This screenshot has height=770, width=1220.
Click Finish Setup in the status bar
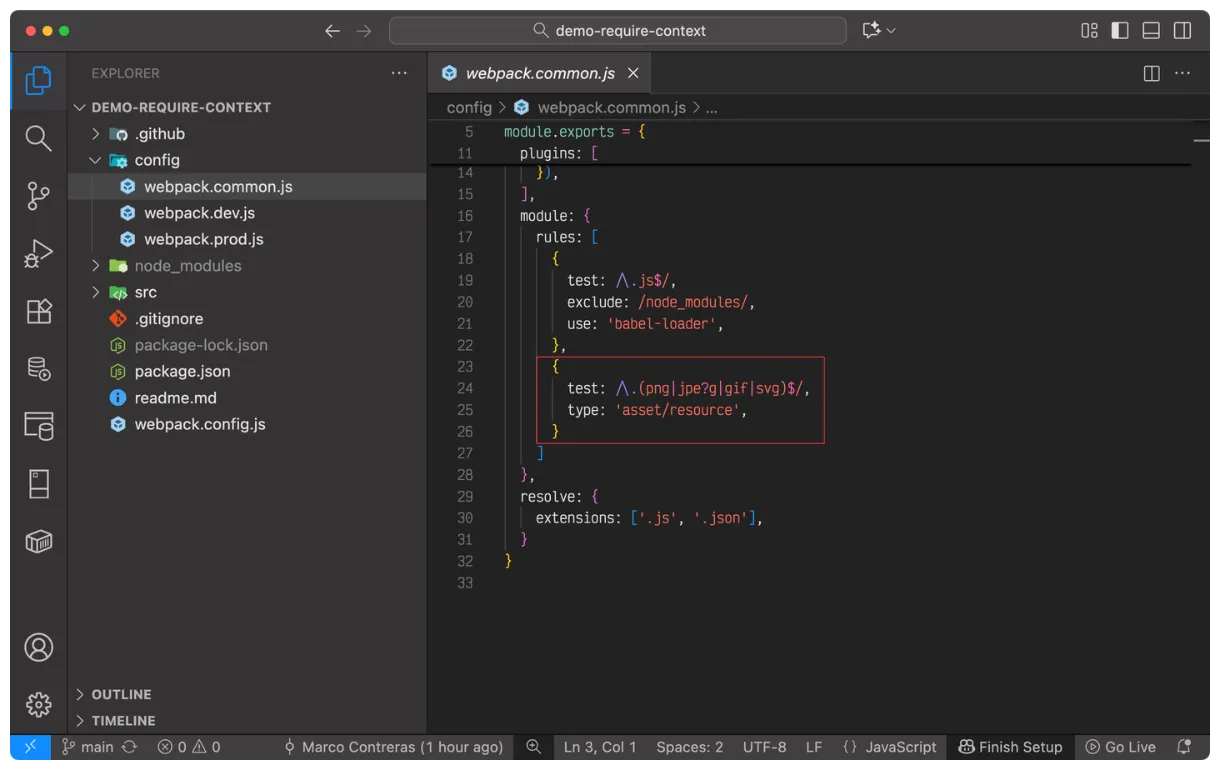click(x=1010, y=746)
